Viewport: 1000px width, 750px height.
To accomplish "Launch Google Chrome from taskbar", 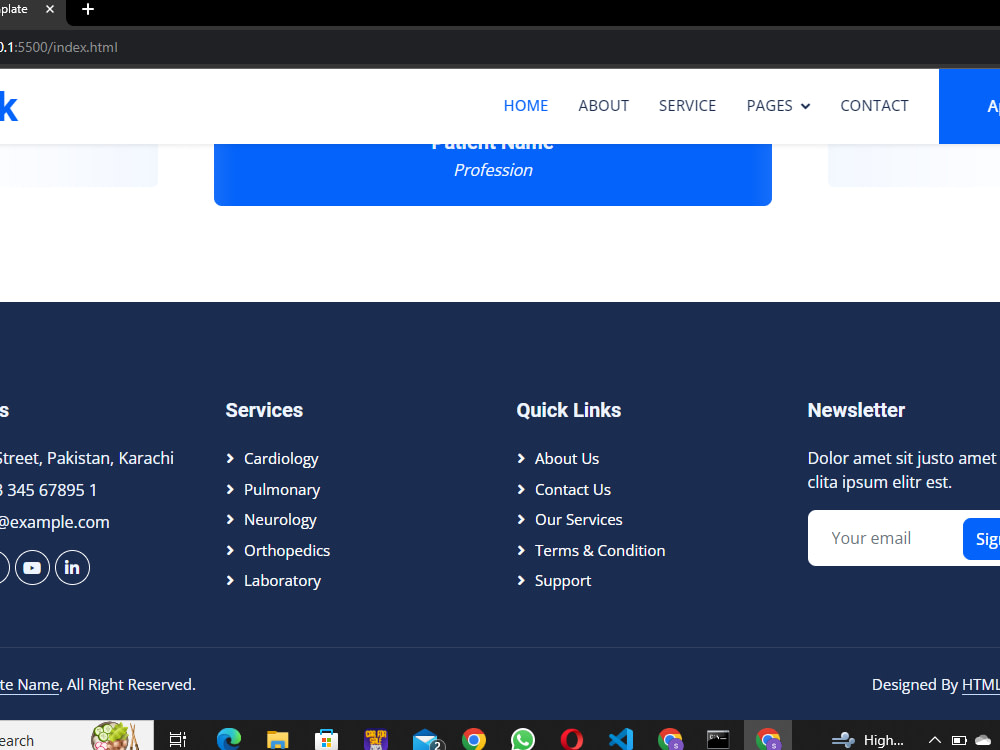I will coord(474,739).
